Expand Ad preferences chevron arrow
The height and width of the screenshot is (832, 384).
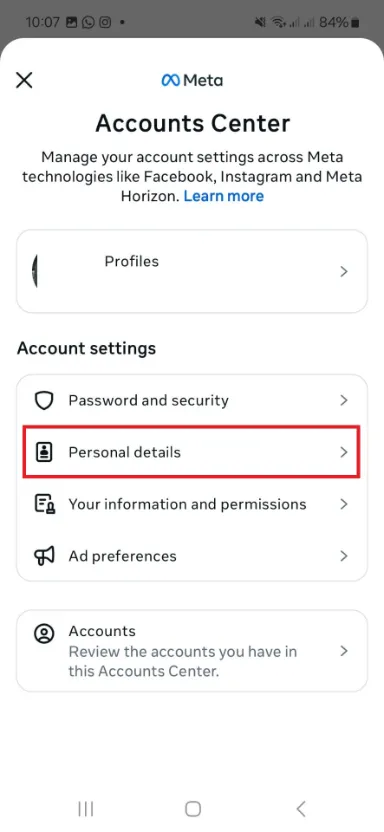(x=344, y=556)
